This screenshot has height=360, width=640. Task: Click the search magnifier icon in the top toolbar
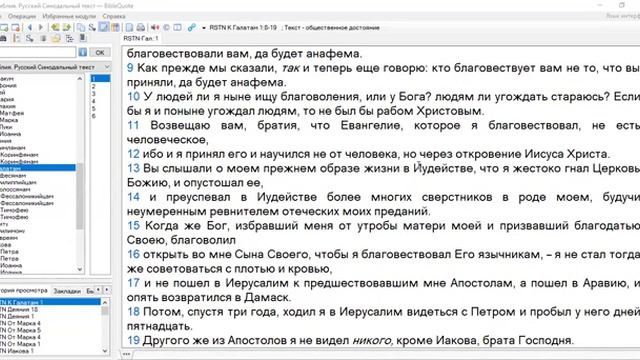92,28
